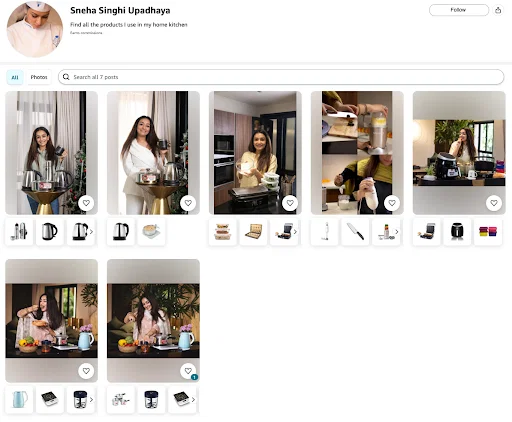Expand more products under third post
This screenshot has height=422, width=512.
coord(295,232)
